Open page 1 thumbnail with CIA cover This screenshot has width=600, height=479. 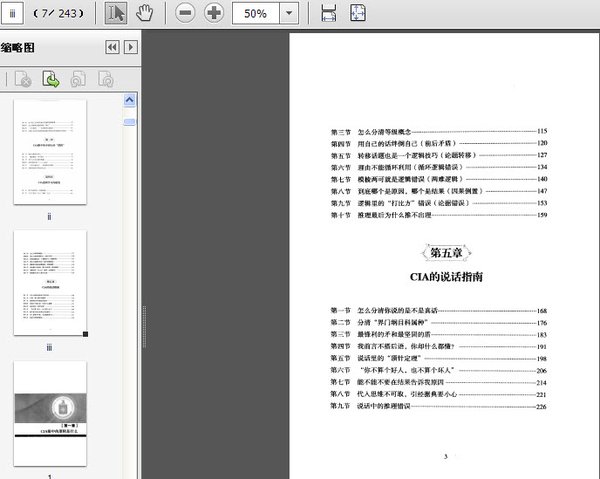click(x=50, y=414)
